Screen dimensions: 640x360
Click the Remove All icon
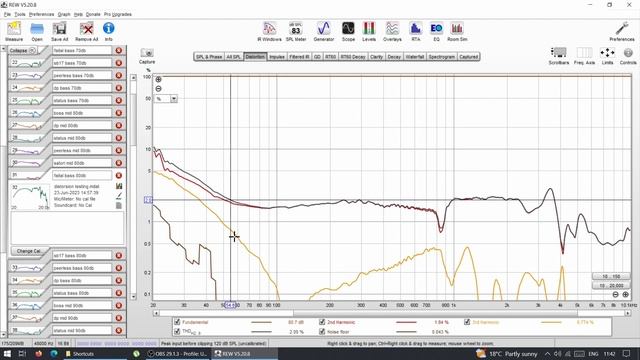[87, 31]
